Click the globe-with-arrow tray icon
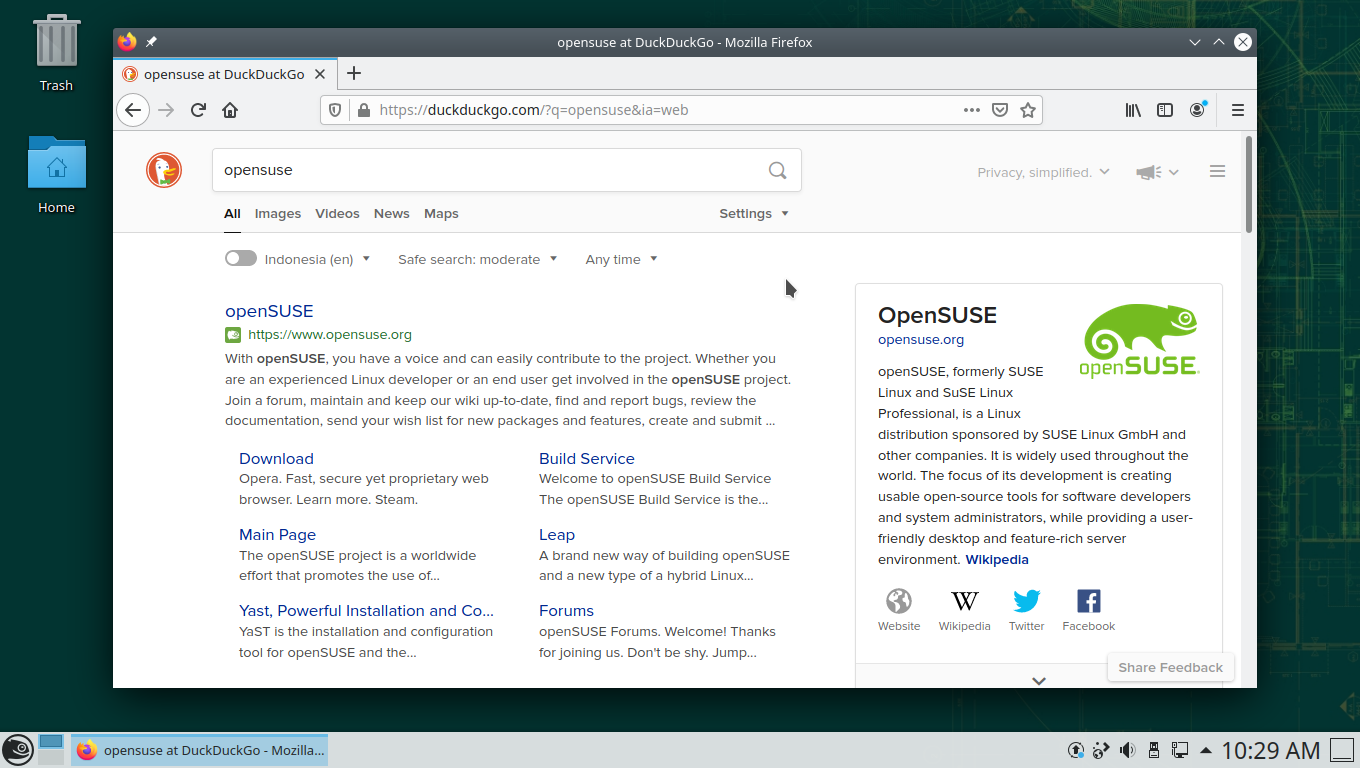The width and height of the screenshot is (1360, 768). (x=1102, y=750)
